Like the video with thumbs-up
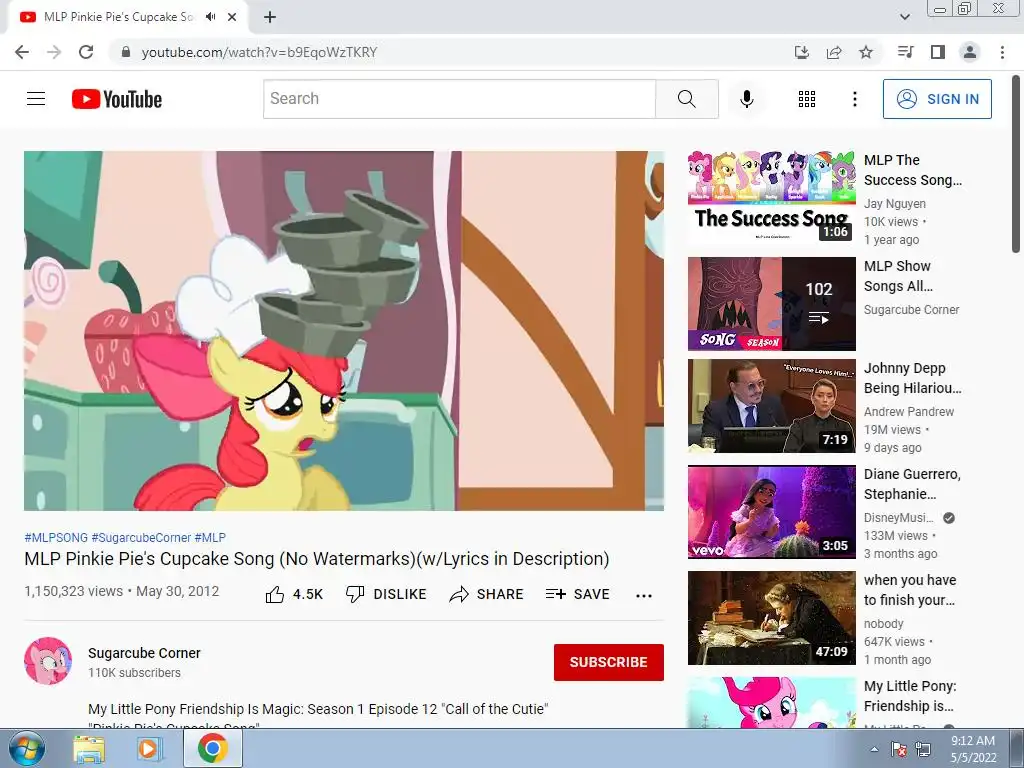1024x768 pixels. click(294, 594)
